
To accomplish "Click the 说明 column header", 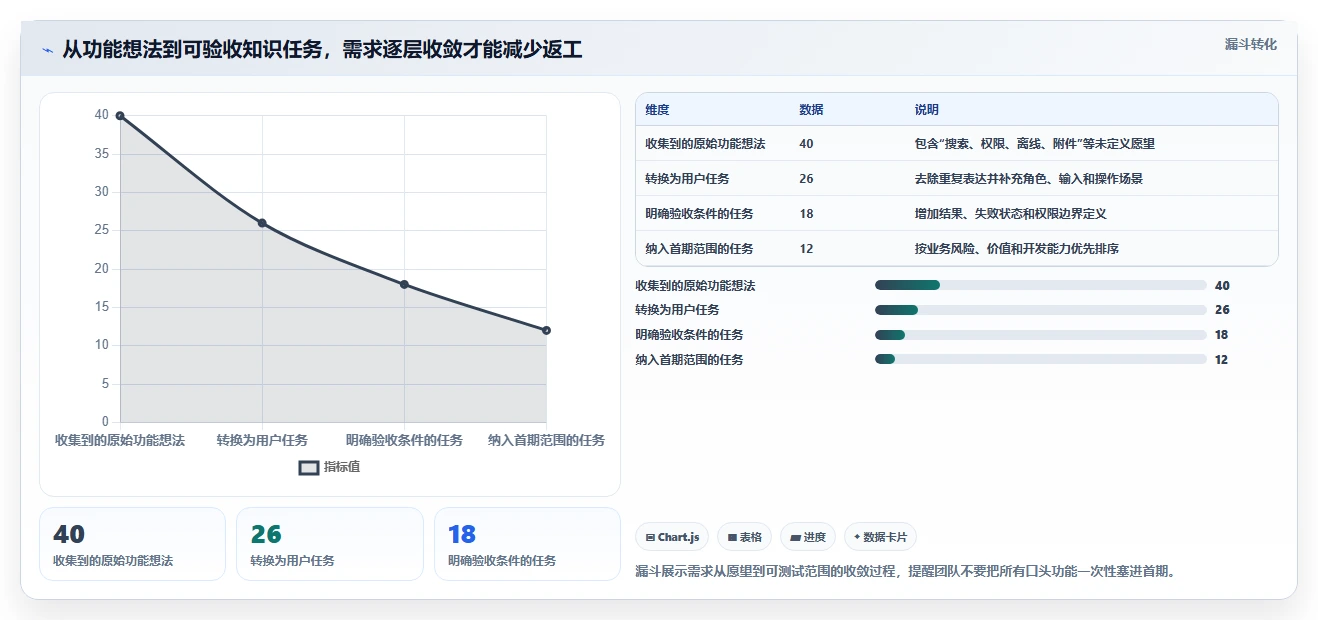I will point(926,110).
